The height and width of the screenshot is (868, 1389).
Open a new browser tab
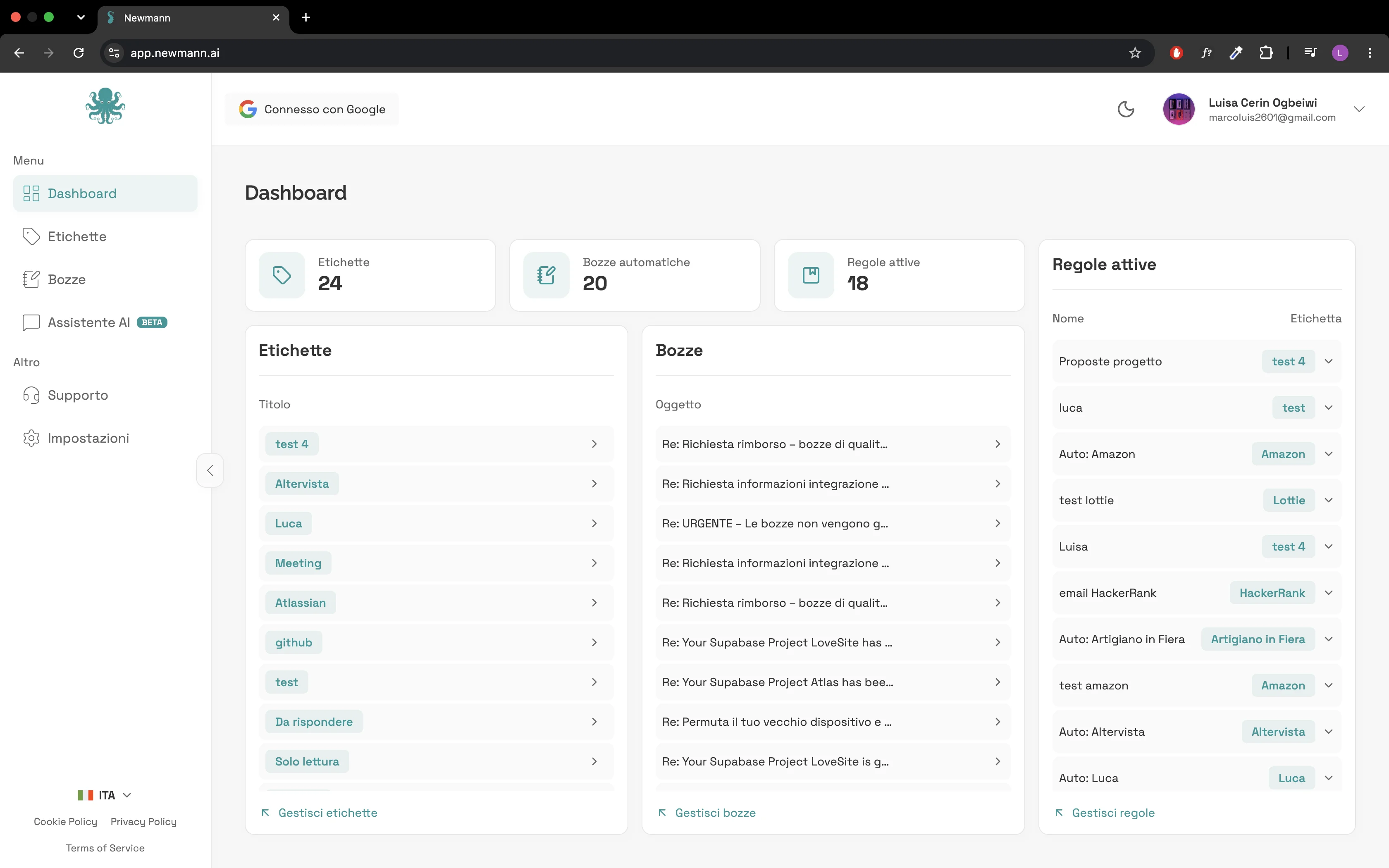pos(306,18)
